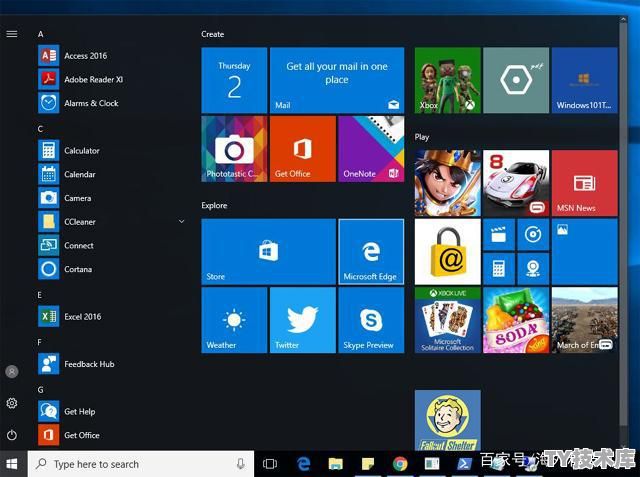Open the Groove Music disc small tile
Viewport: 640px width, 477px height.
[533, 235]
